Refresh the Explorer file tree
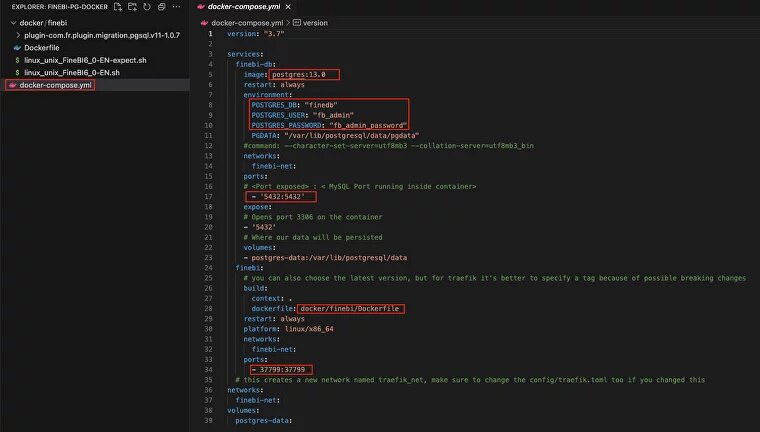 (147, 7)
